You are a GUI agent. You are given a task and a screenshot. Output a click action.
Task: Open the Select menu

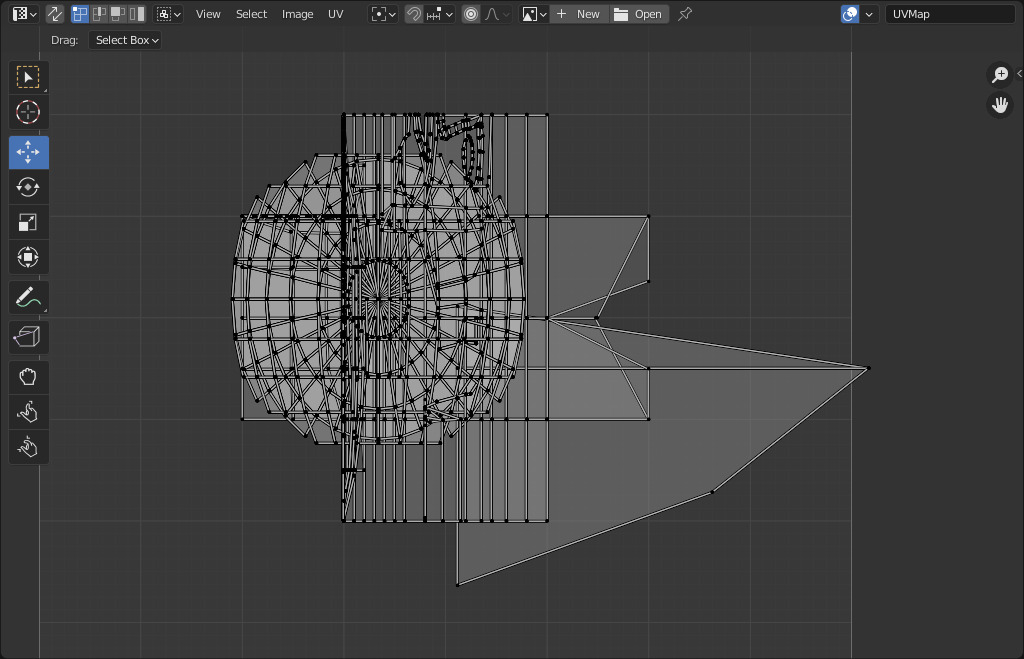[251, 14]
